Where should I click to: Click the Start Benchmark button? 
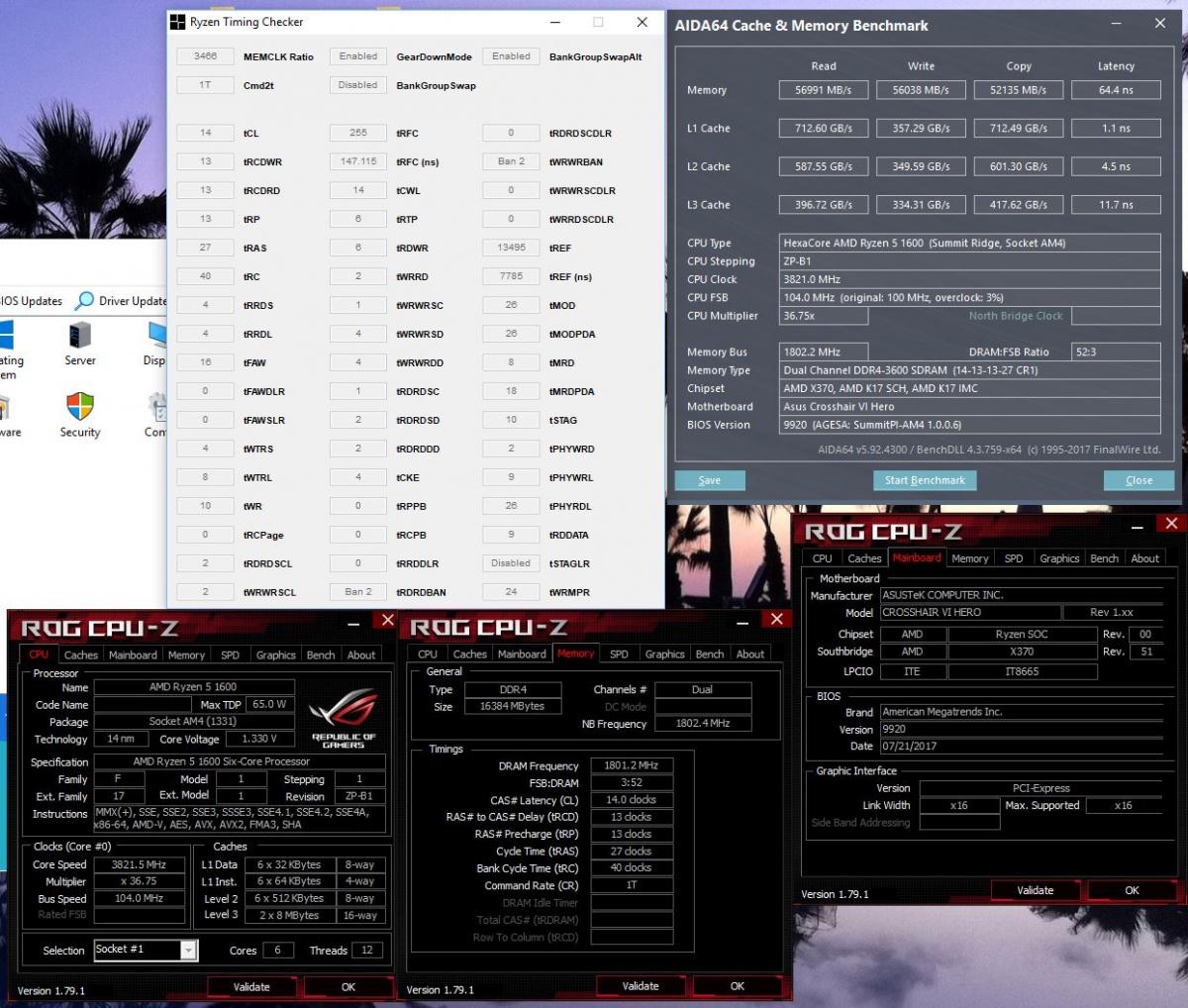tap(925, 480)
